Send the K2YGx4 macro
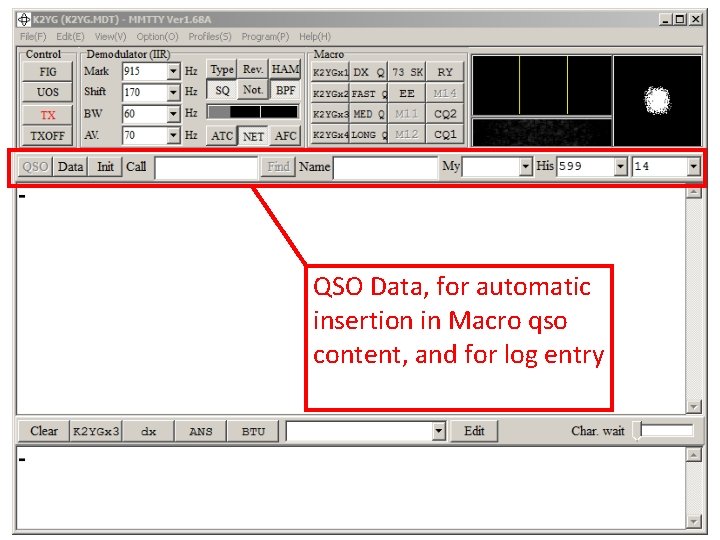Image resolution: width=720 pixels, height=540 pixels. point(331,135)
